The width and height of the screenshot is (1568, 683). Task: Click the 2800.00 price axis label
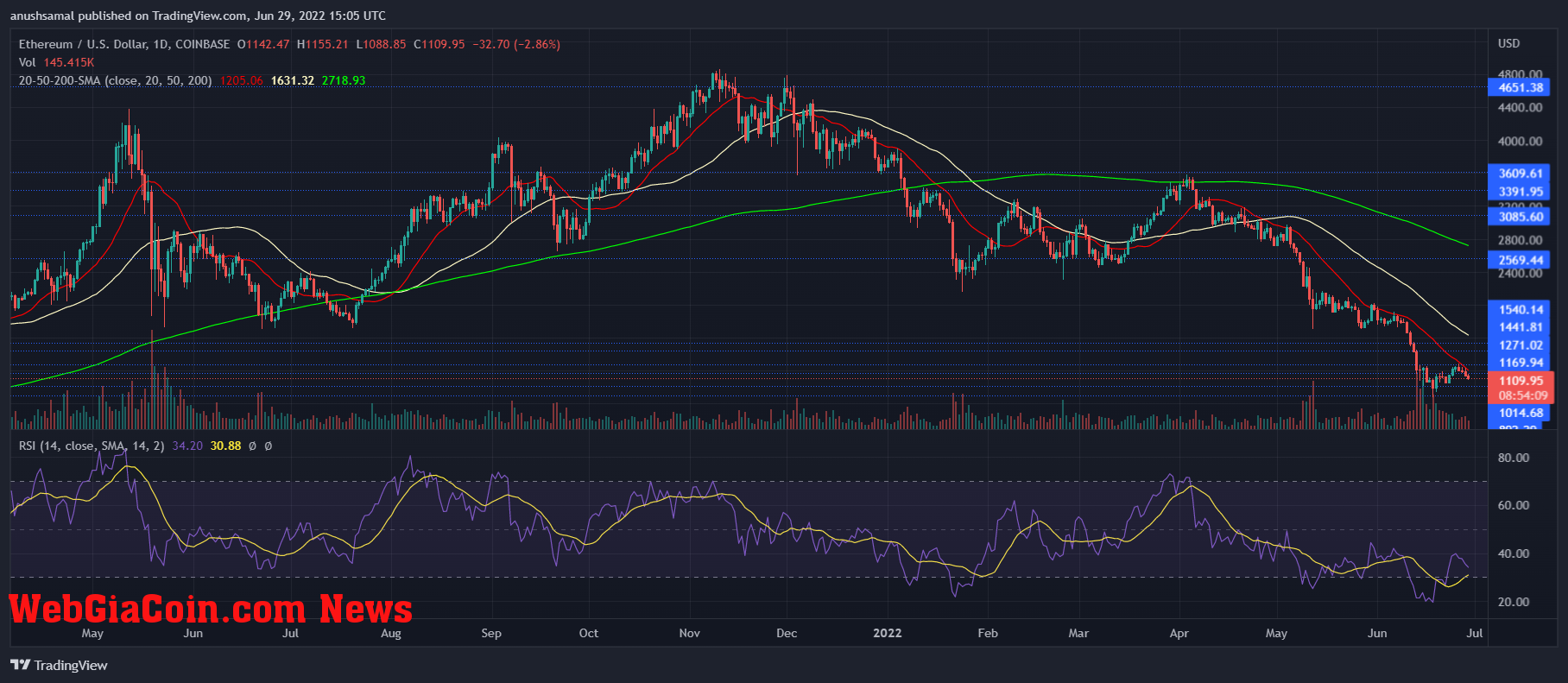click(1520, 241)
